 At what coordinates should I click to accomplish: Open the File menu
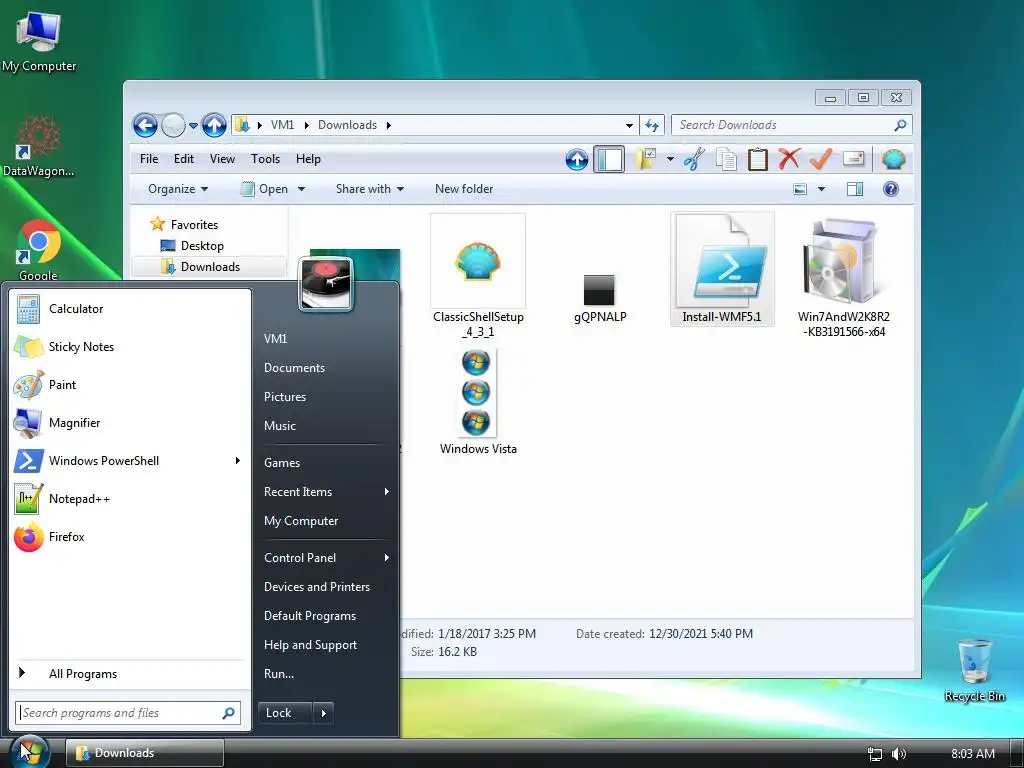click(x=149, y=159)
